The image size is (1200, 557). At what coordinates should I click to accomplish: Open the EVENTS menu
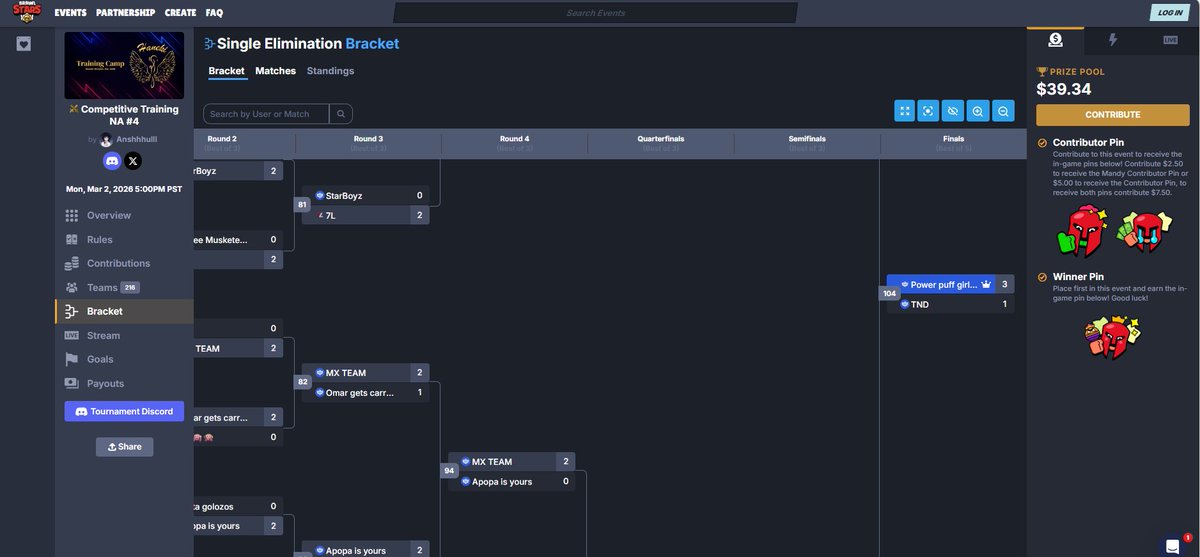pos(70,13)
